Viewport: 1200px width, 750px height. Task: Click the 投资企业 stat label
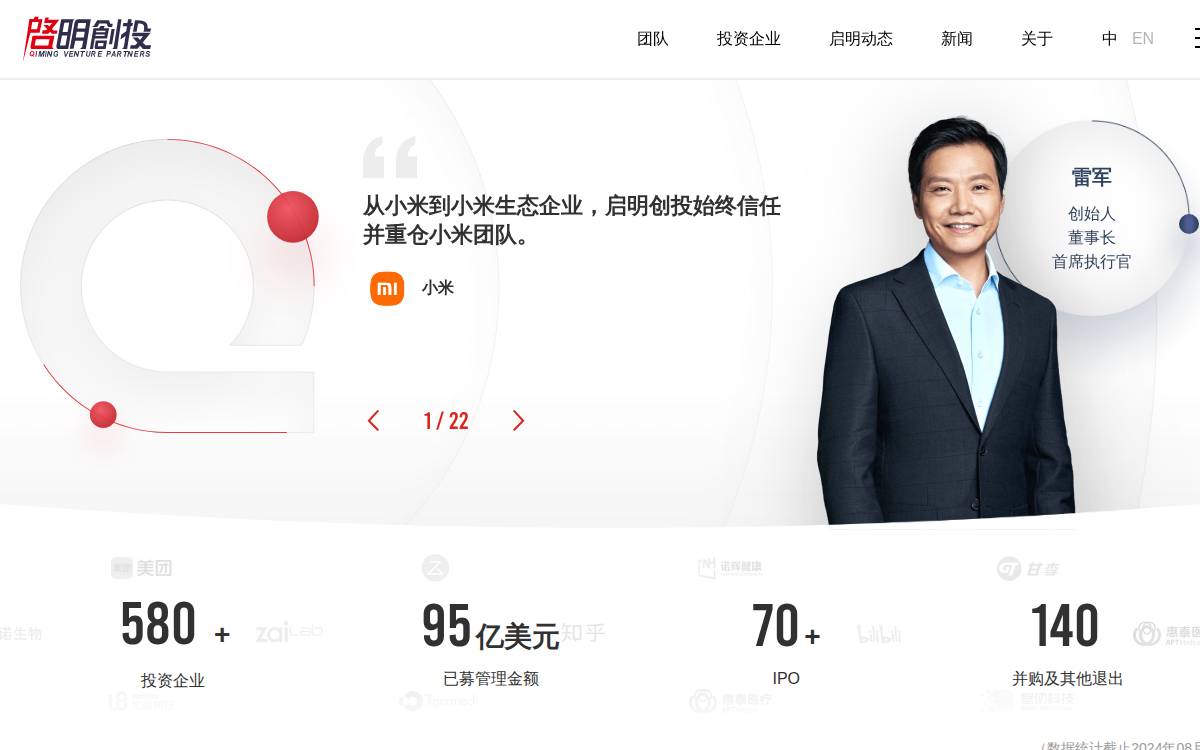[x=173, y=680]
